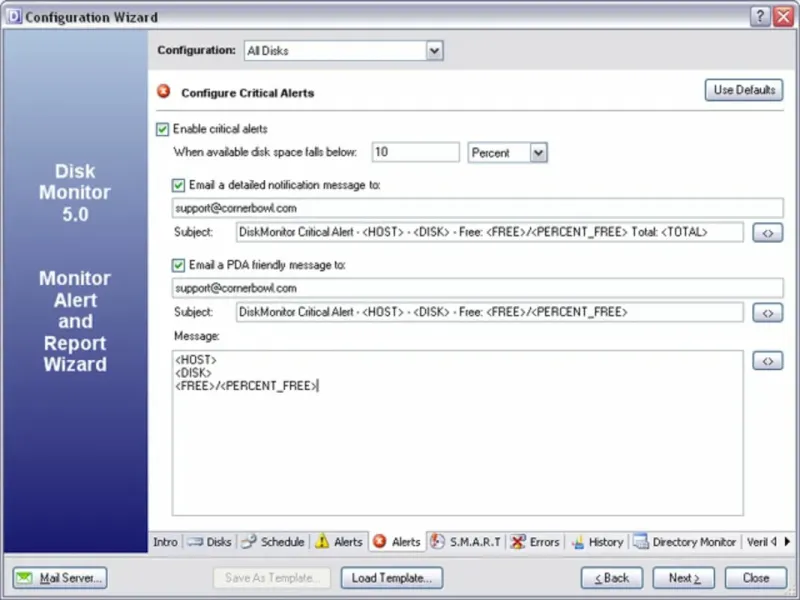Open Mail Server settings

tap(60, 578)
